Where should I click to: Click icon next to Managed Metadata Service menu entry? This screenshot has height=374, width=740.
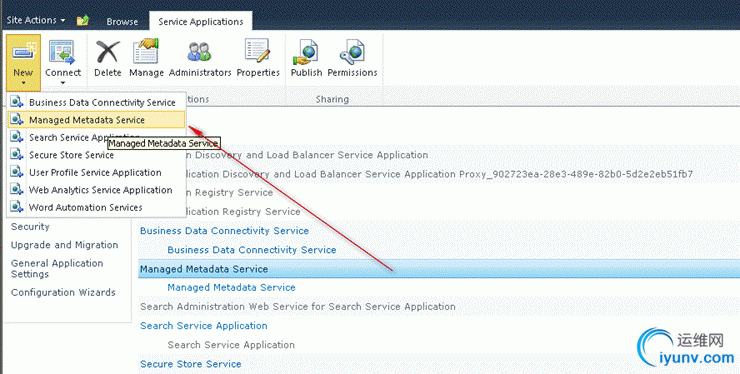pos(17,119)
